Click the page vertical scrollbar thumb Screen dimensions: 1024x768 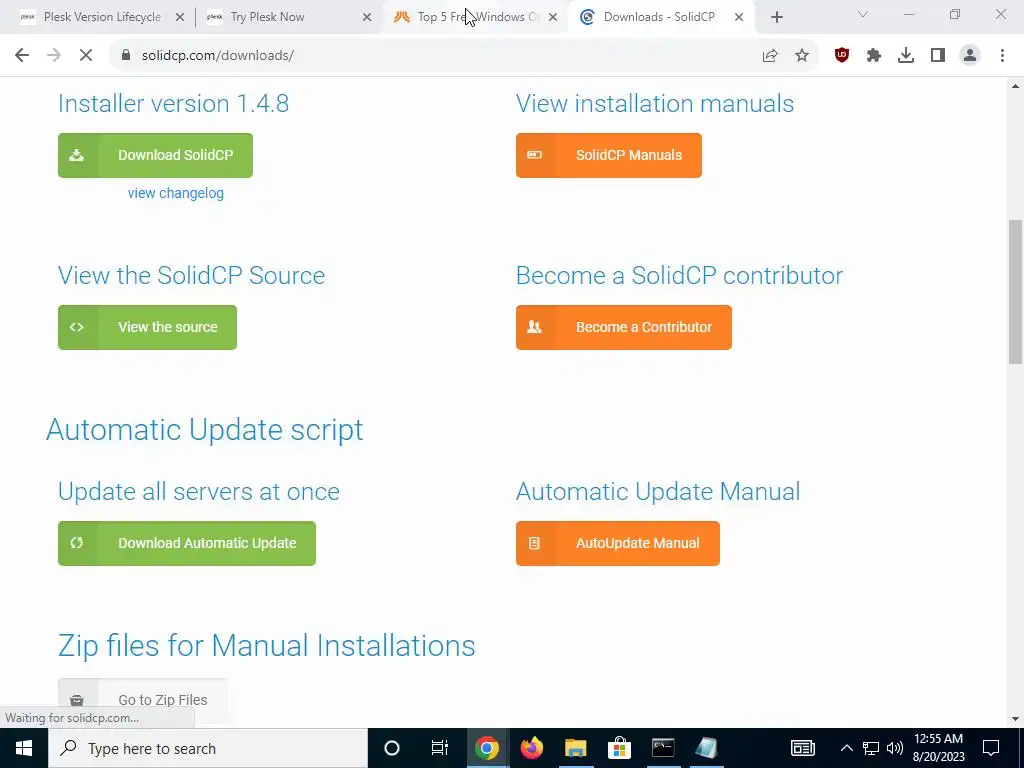(1015, 292)
